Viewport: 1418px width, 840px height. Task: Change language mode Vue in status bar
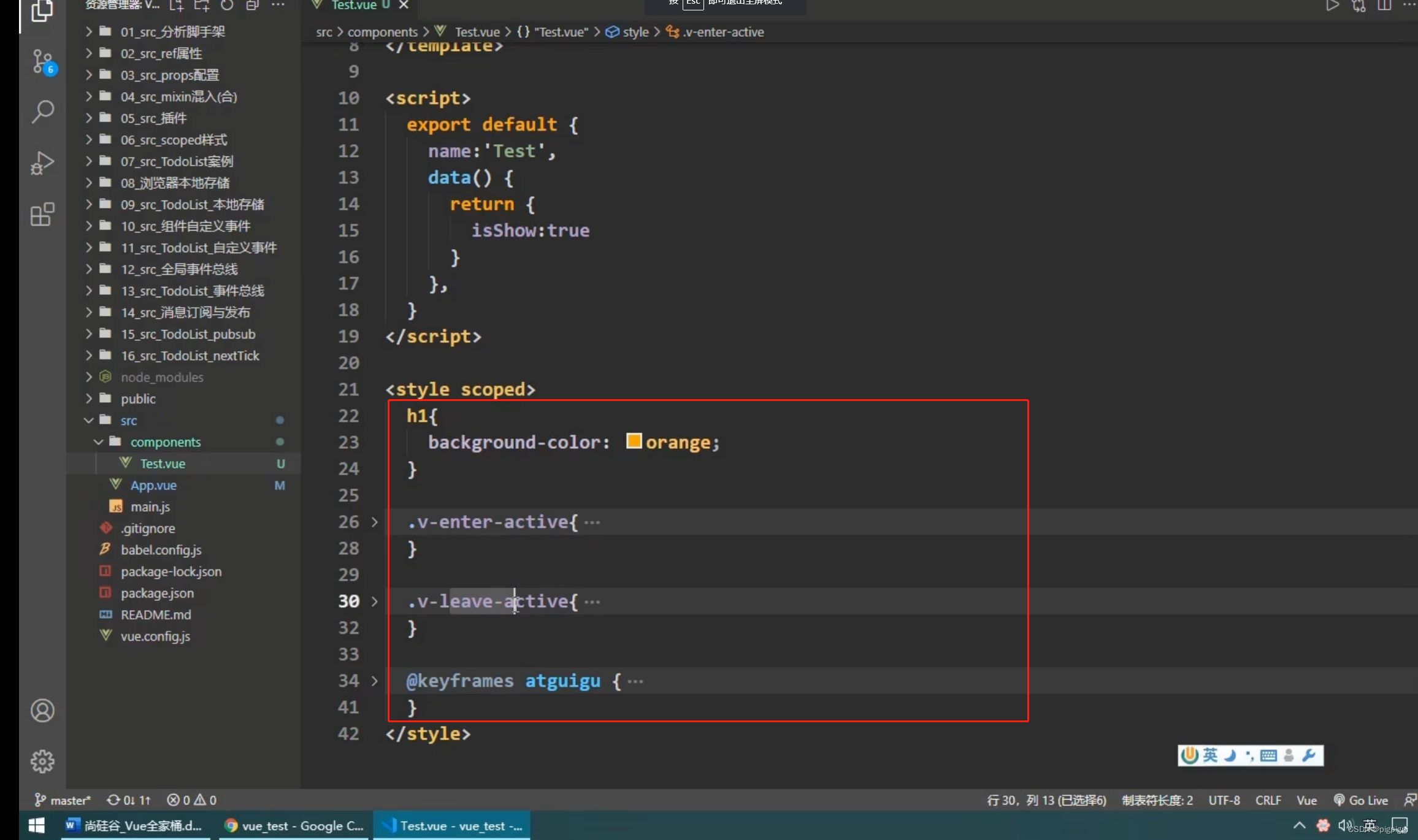click(1306, 800)
